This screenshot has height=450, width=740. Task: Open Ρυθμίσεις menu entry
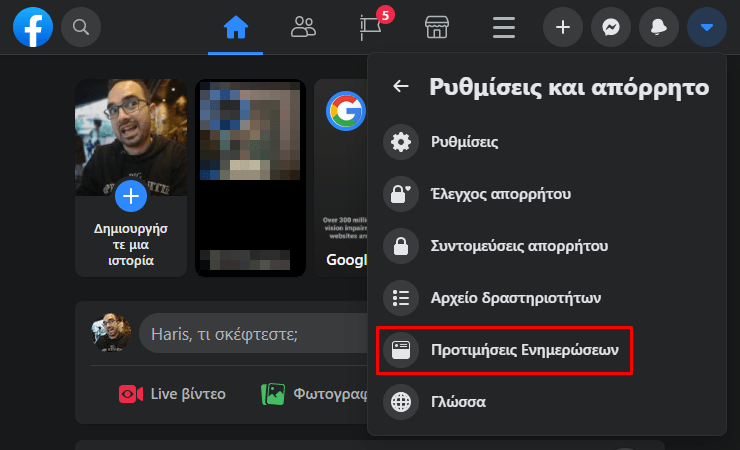[x=547, y=142]
